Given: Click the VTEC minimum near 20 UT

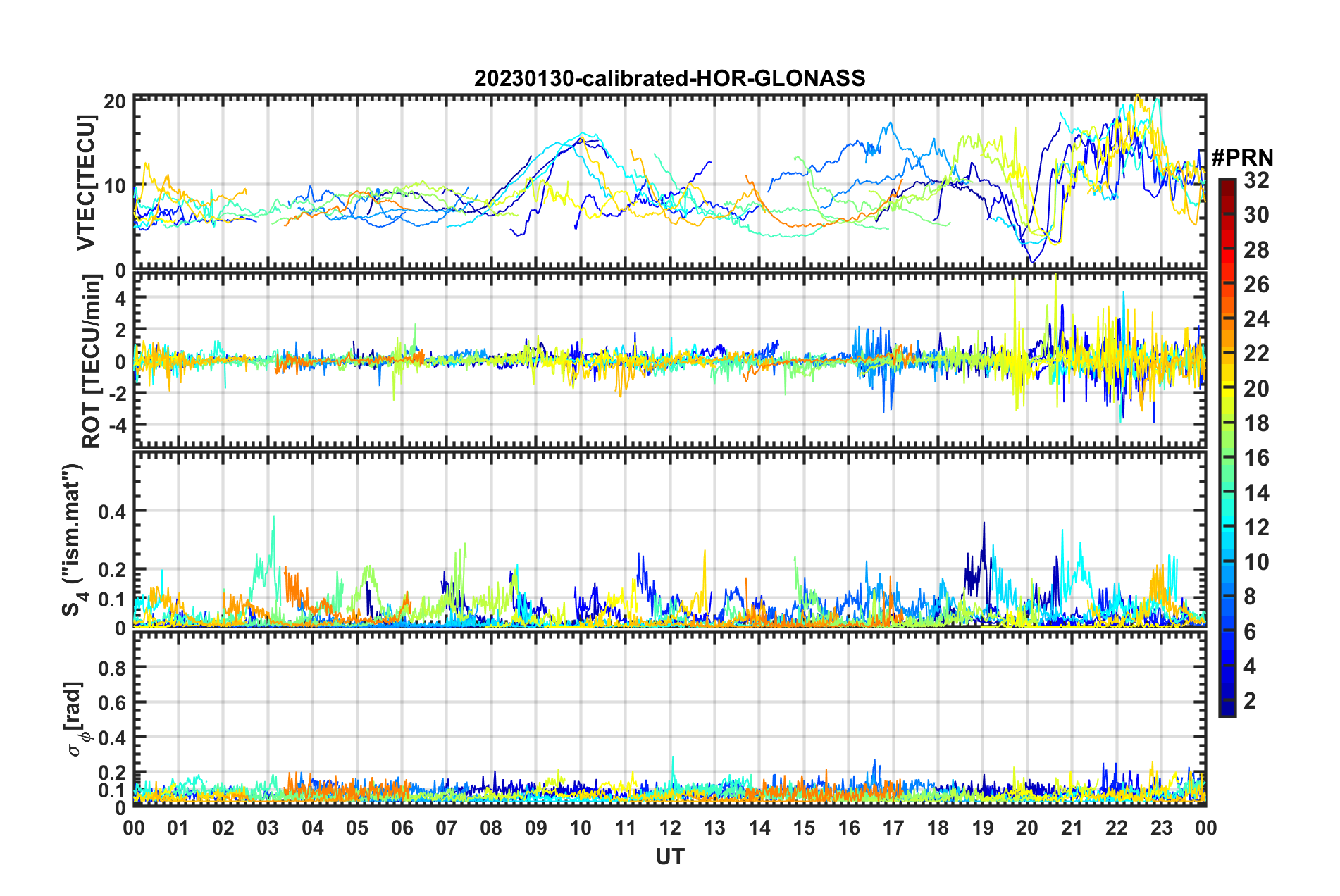Looking at the screenshot, I should tap(1034, 262).
